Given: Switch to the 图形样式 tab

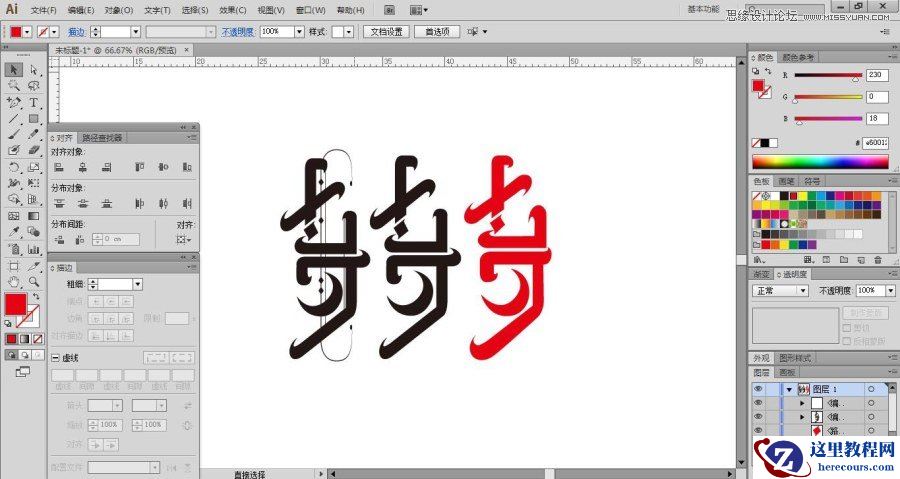Looking at the screenshot, I should (x=795, y=358).
